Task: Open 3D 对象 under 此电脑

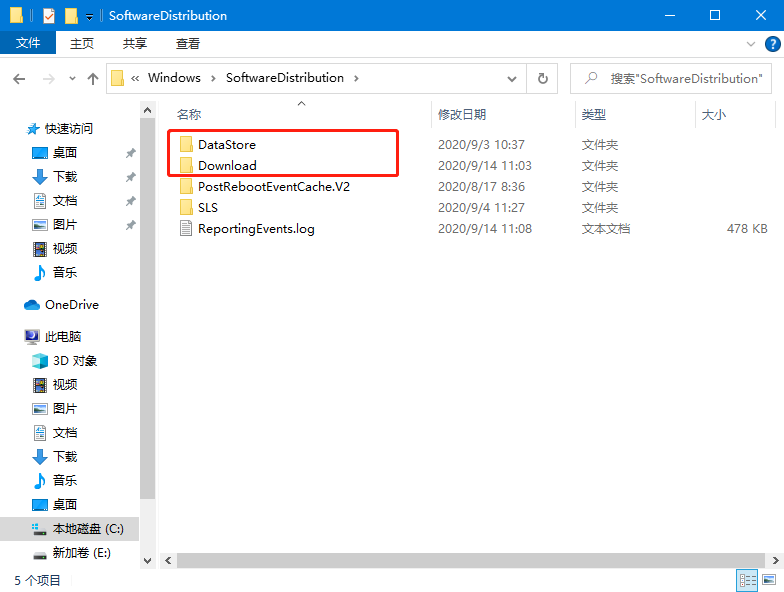Action: (74, 360)
